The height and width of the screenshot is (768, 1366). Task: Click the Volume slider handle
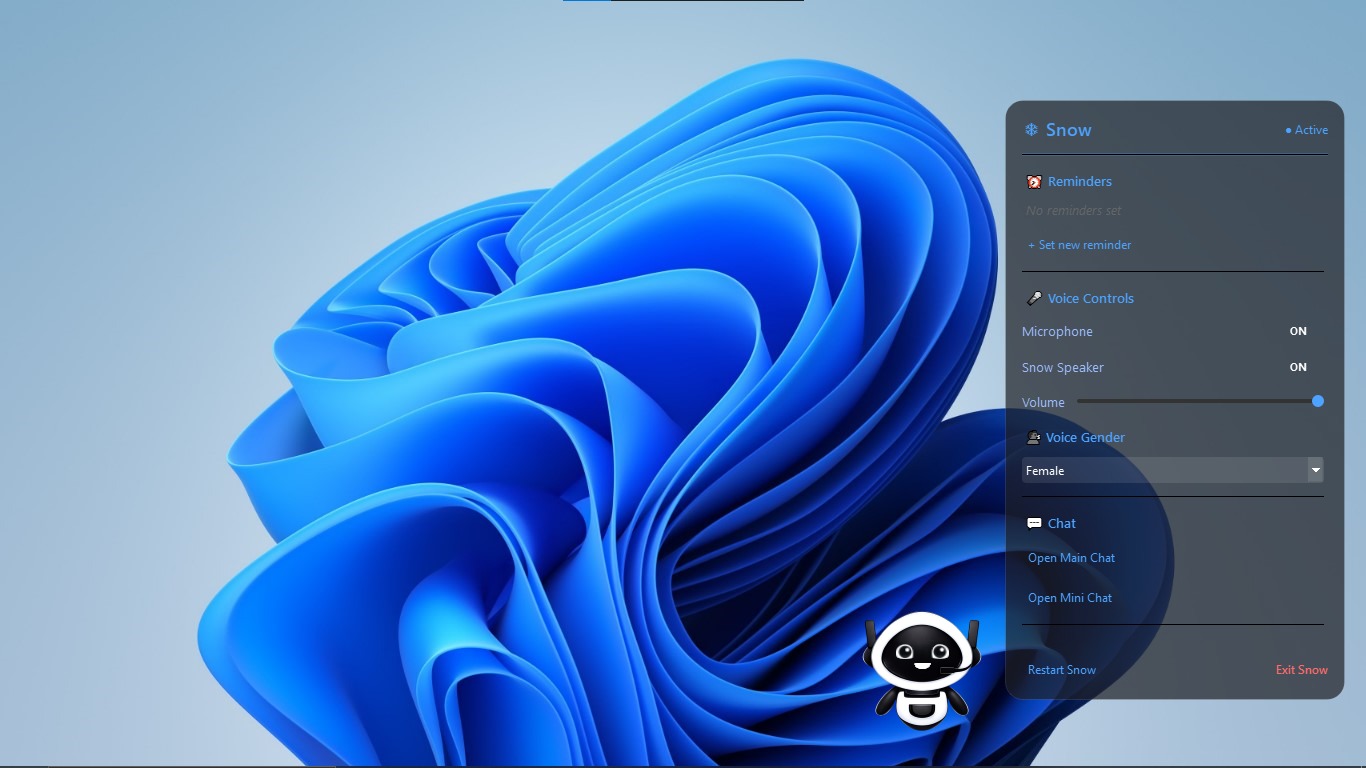pyautogui.click(x=1318, y=401)
